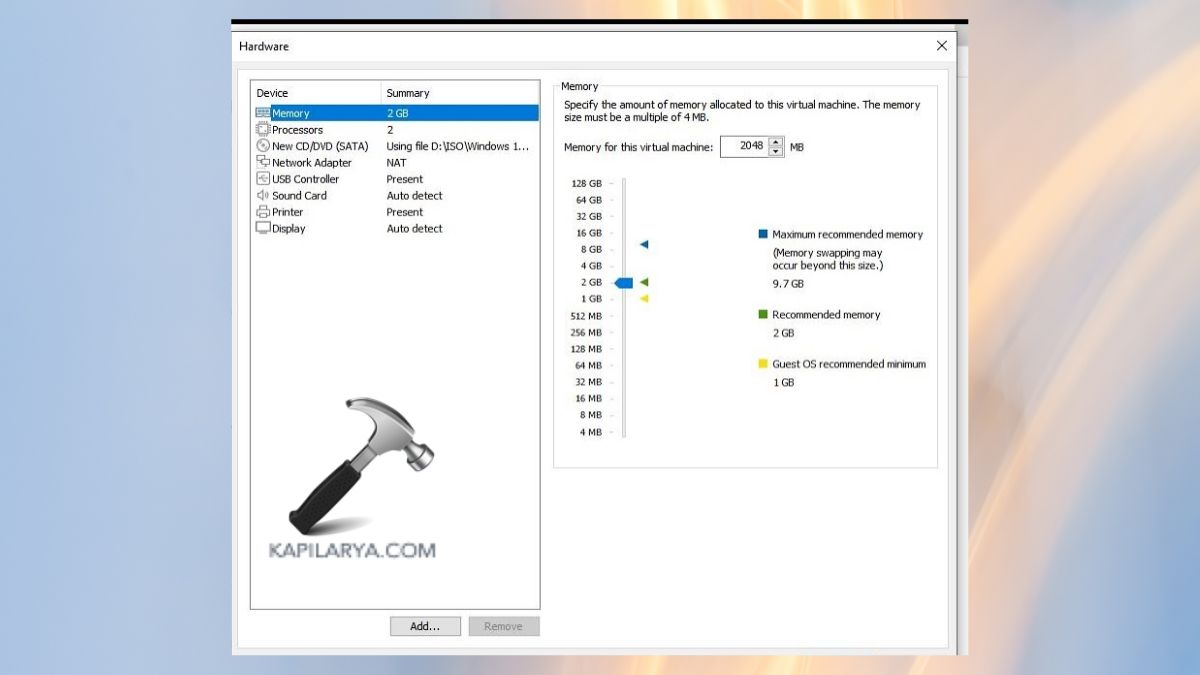1200x675 pixels.
Task: Increase memory with the up stepper arrow
Action: pyautogui.click(x=777, y=142)
